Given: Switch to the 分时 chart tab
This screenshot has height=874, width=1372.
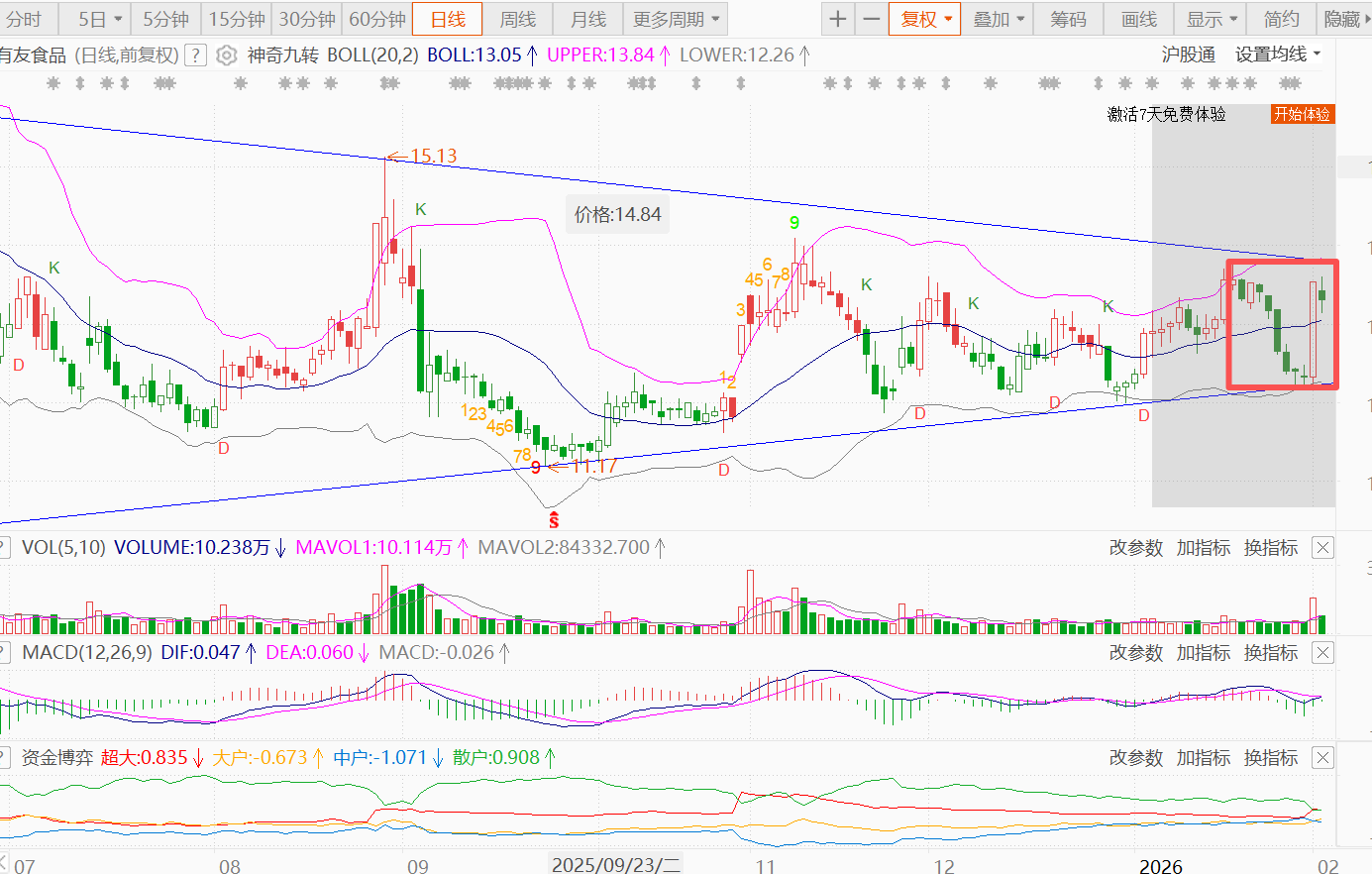Looking at the screenshot, I should (25, 19).
